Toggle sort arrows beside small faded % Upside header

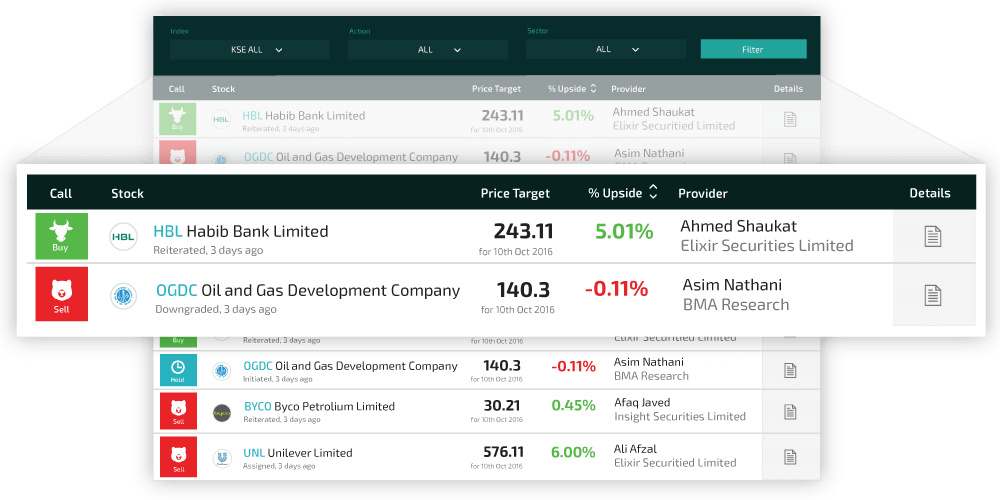coord(593,89)
